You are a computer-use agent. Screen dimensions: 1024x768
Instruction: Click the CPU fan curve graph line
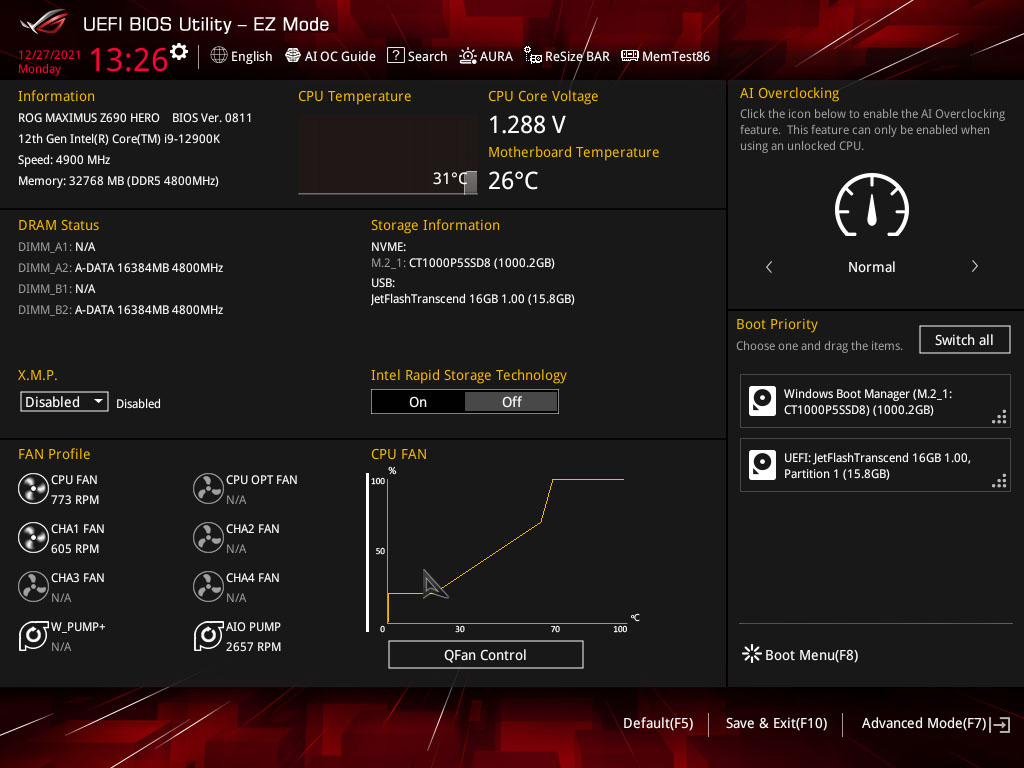point(494,554)
